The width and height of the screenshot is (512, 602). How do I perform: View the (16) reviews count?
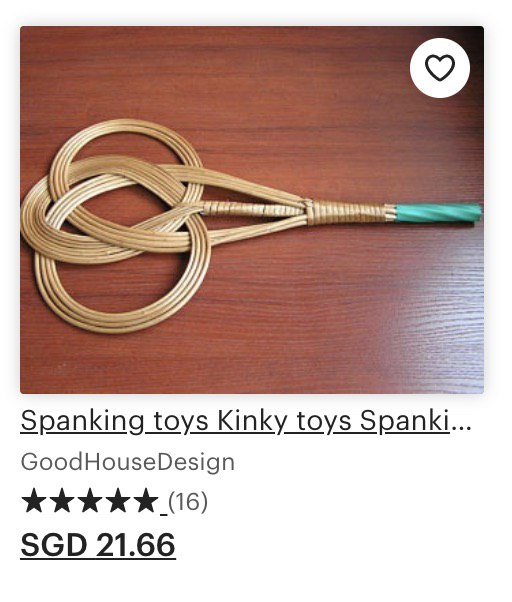188,501
